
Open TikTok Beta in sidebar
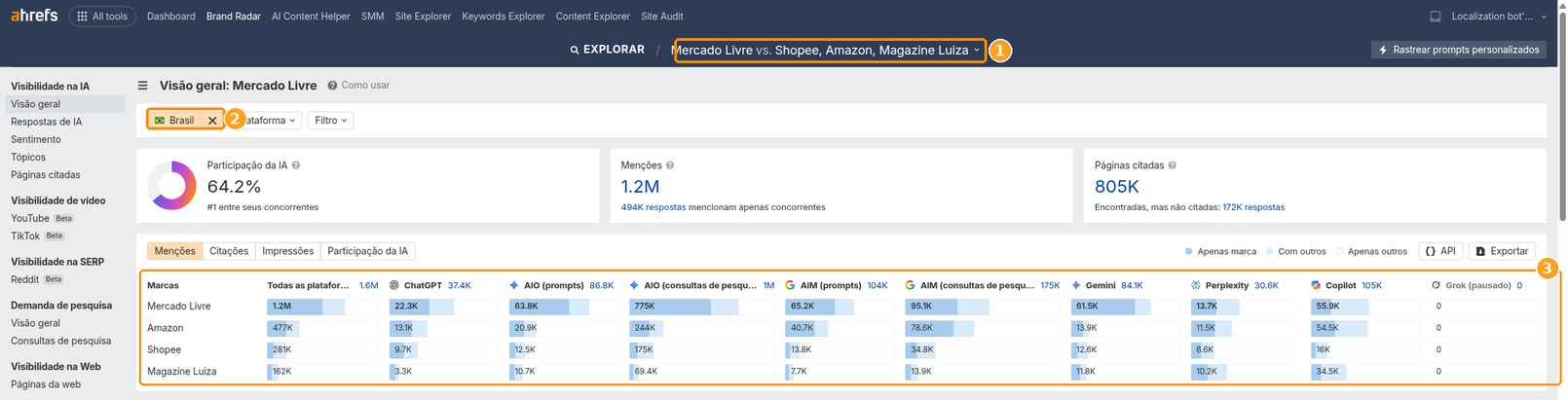(37, 236)
